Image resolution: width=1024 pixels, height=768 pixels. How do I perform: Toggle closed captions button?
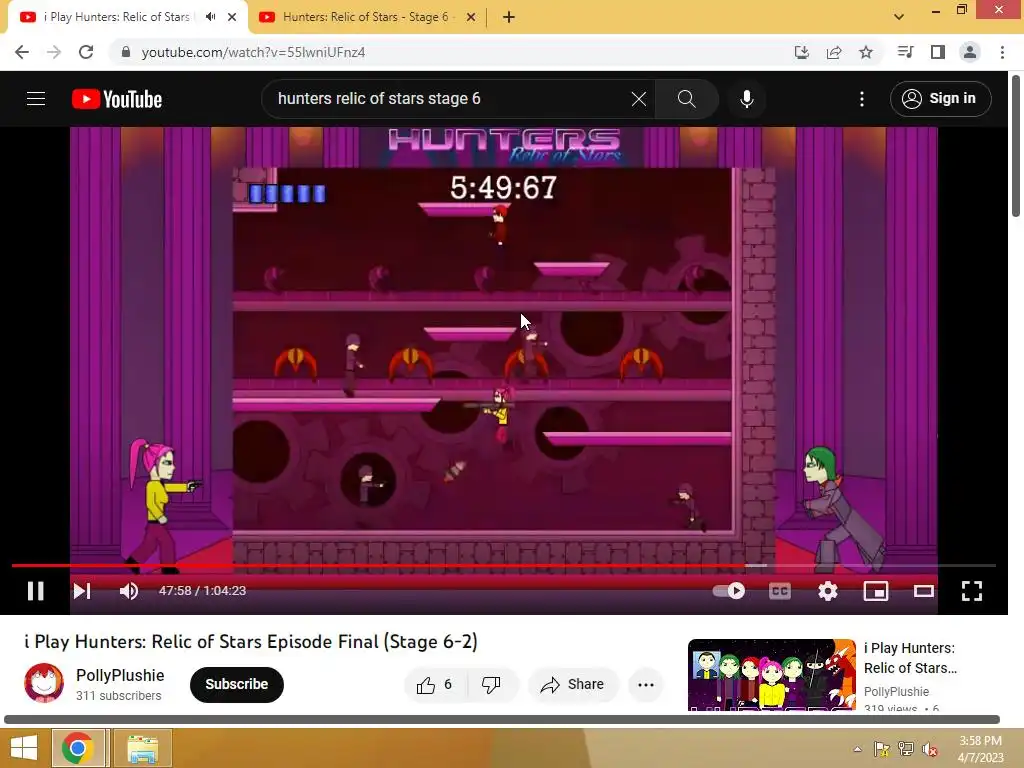click(x=780, y=591)
